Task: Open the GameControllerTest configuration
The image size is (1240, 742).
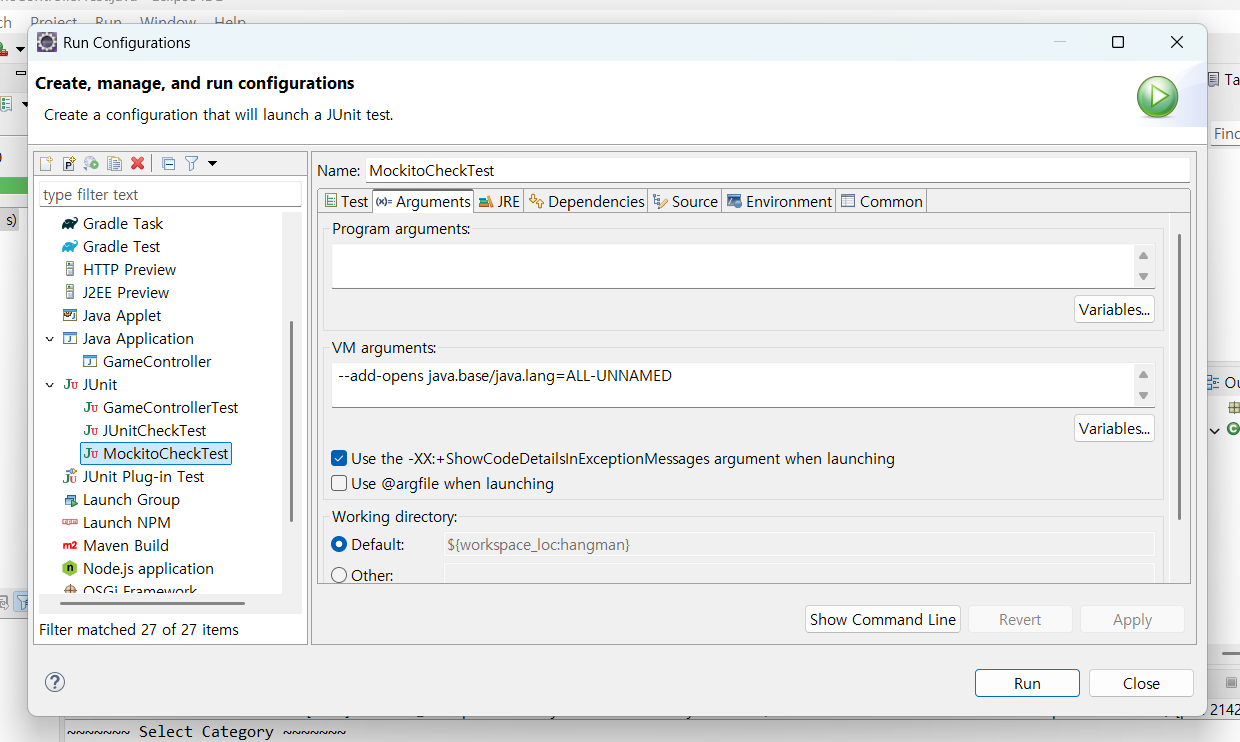Action: point(170,407)
